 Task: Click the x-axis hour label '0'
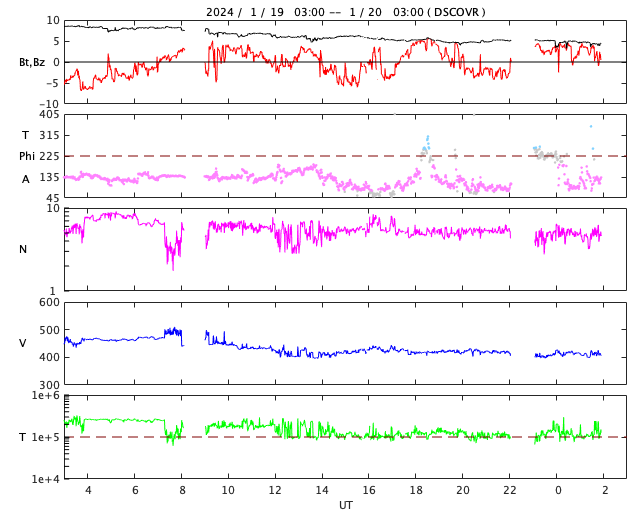558,490
